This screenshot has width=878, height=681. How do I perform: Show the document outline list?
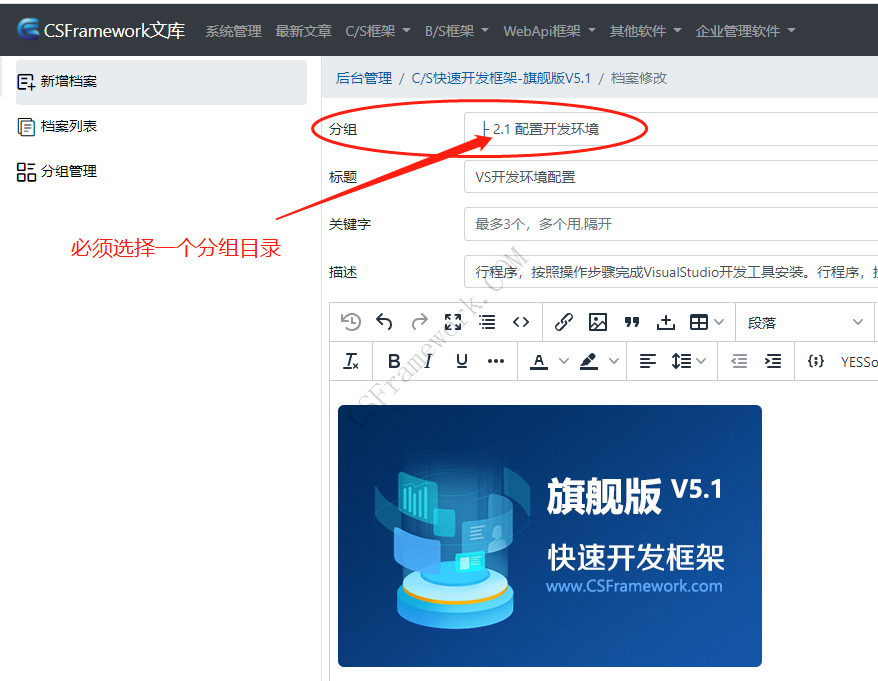point(487,322)
